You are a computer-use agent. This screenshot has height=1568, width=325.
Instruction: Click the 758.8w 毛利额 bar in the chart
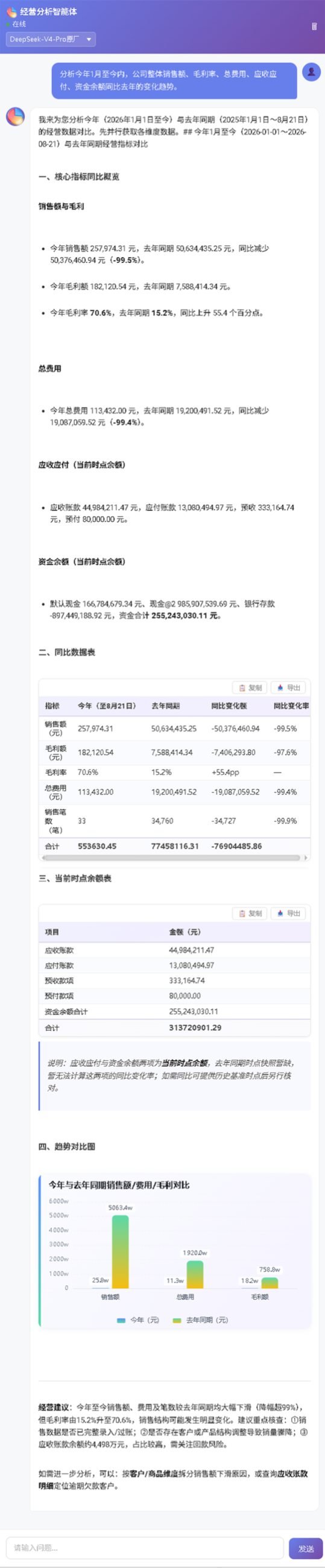point(270,1283)
